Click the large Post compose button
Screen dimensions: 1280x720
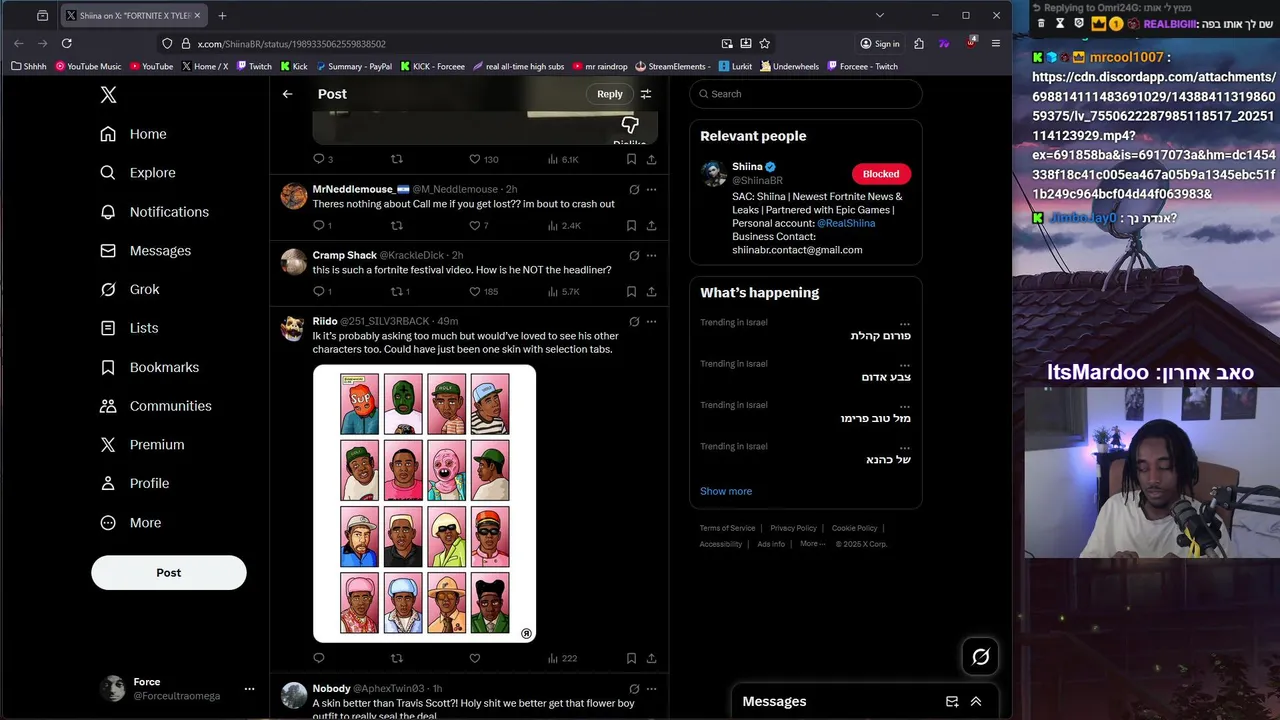(169, 573)
